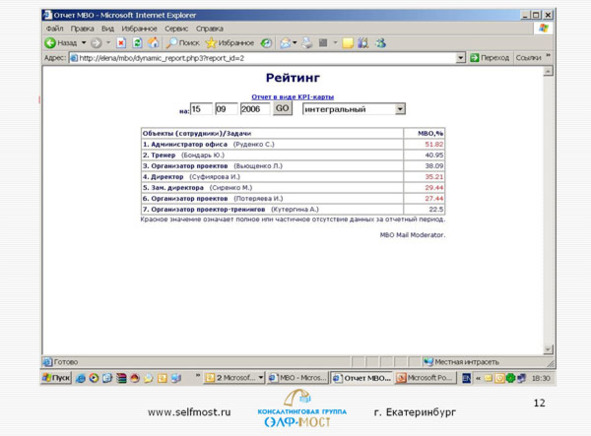Click the Stop loading toolbar icon

coord(121,43)
